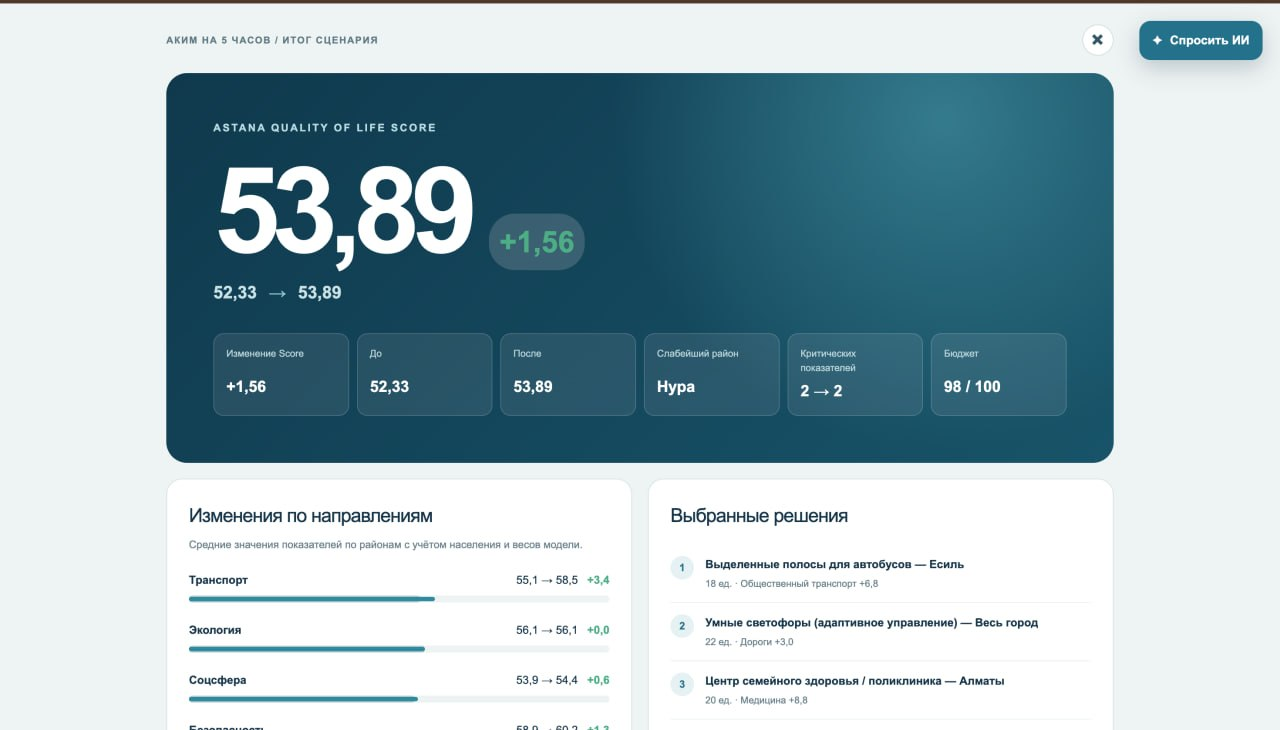Select the Бюджет 98 / 100 card
The image size is (1280, 730).
pyautogui.click(x=998, y=374)
